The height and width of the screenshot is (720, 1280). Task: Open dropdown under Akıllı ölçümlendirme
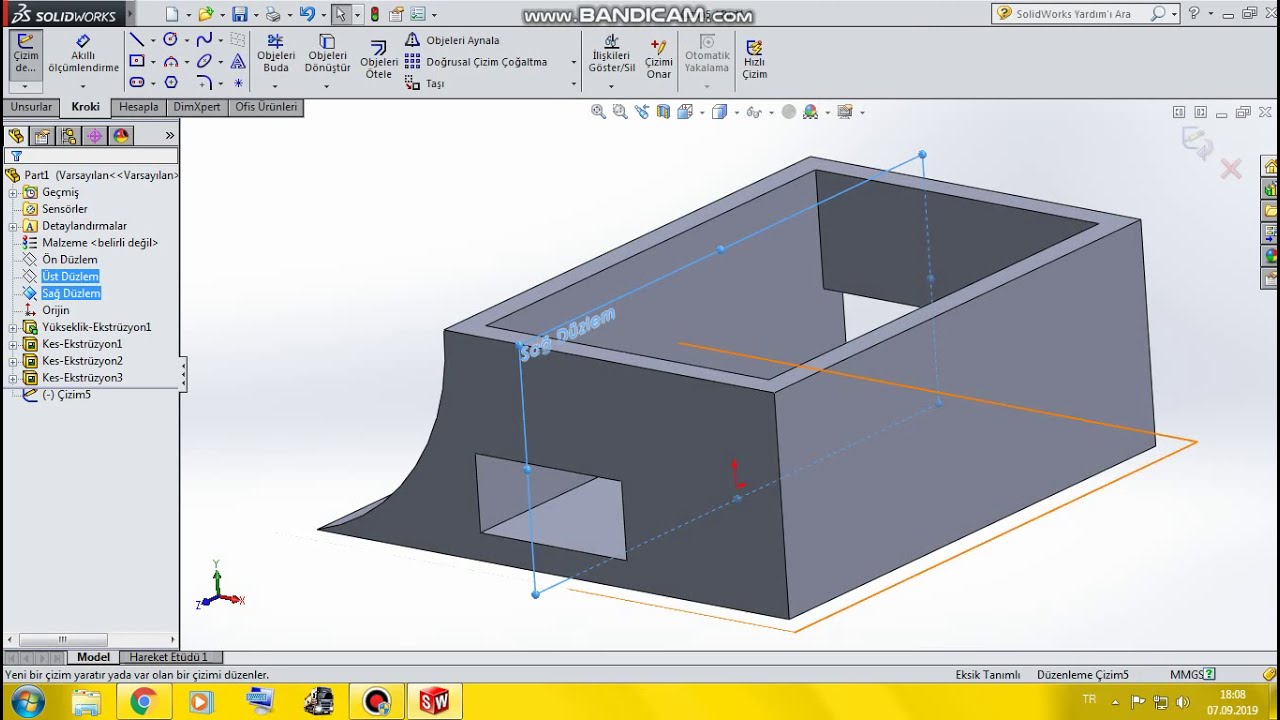click(x=83, y=86)
